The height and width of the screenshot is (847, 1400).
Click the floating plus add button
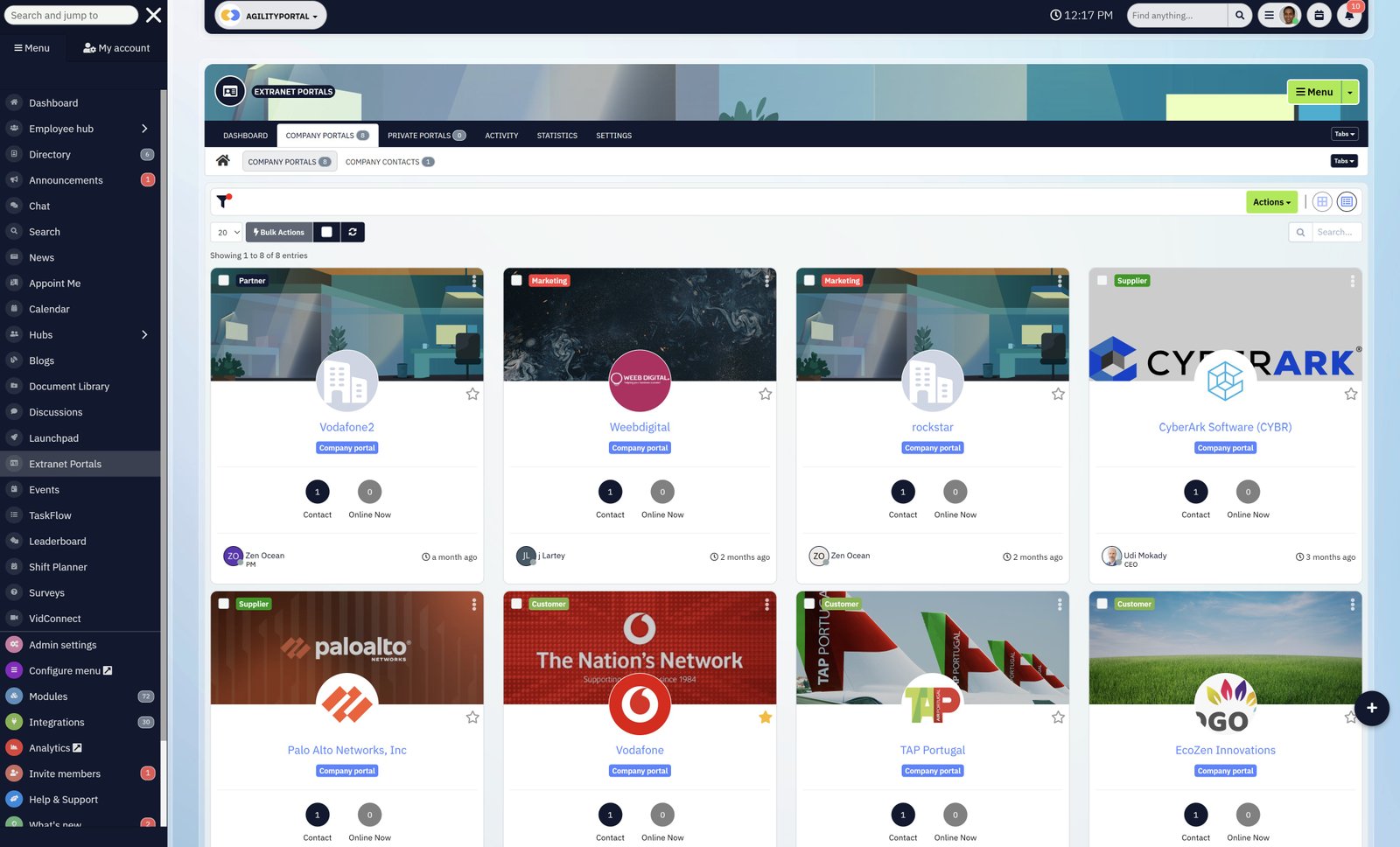(x=1371, y=708)
